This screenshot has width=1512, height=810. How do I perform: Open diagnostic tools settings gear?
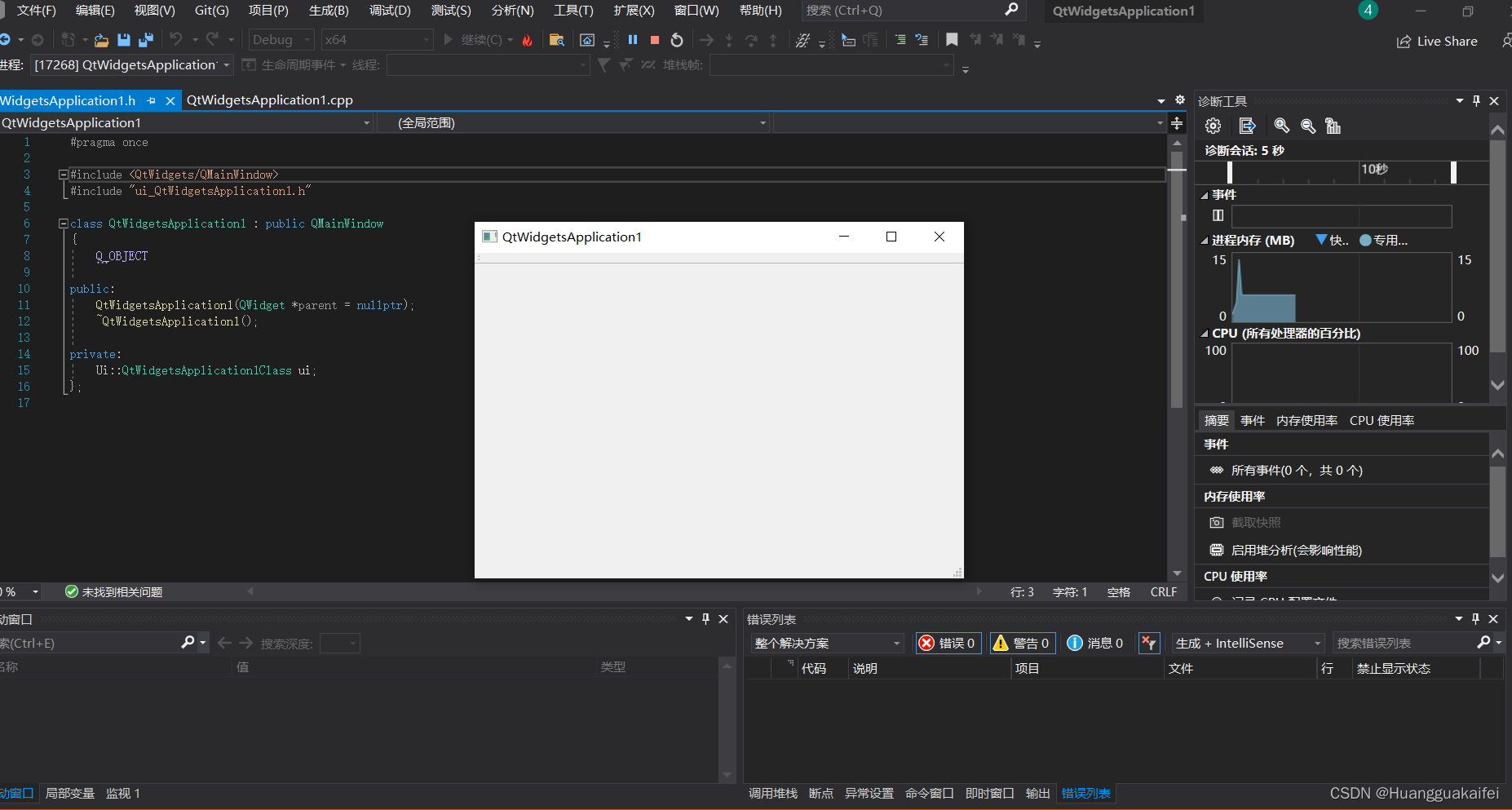(1212, 126)
